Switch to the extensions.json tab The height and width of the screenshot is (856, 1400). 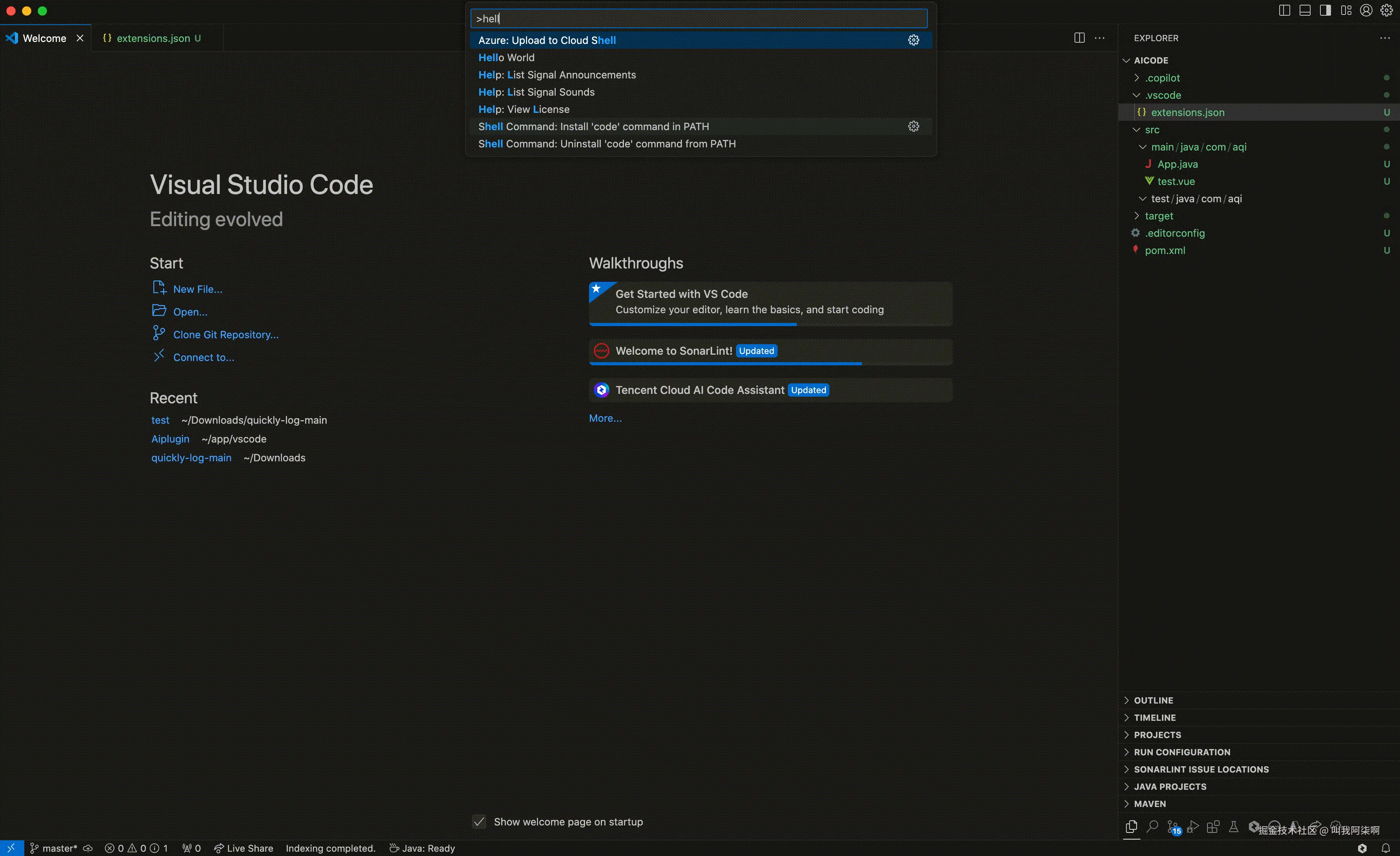153,38
